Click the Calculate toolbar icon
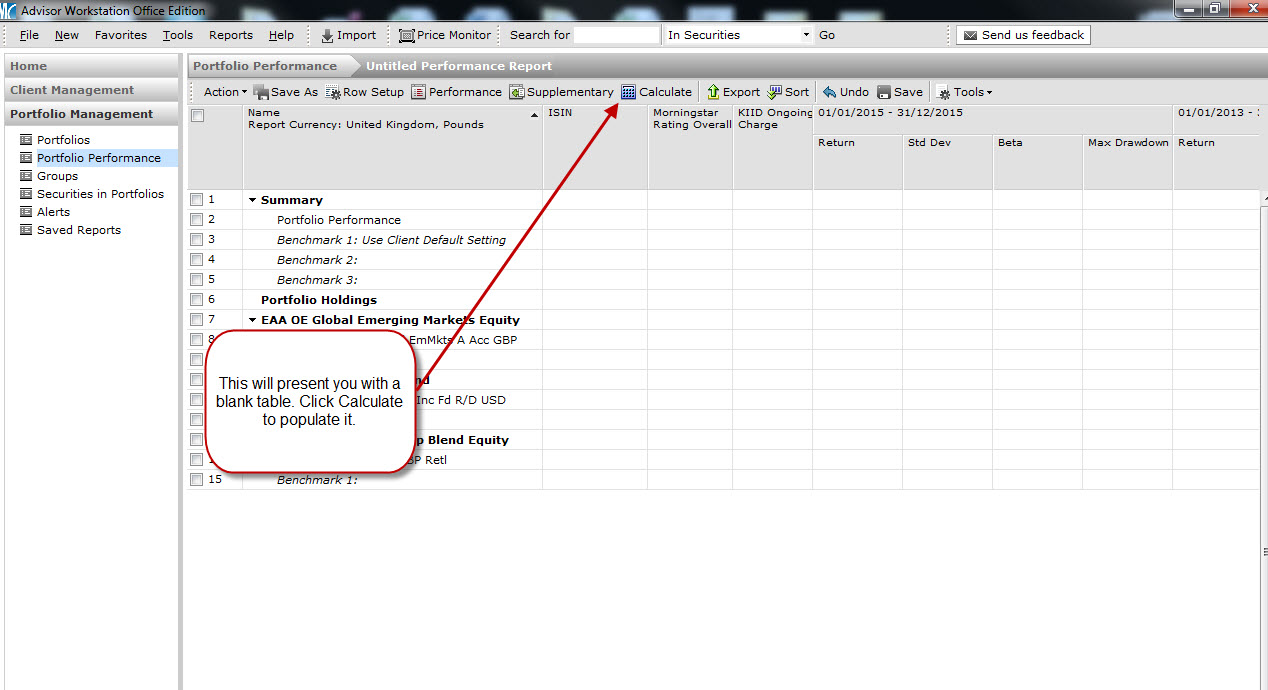This screenshot has width=1268, height=690. click(x=629, y=92)
